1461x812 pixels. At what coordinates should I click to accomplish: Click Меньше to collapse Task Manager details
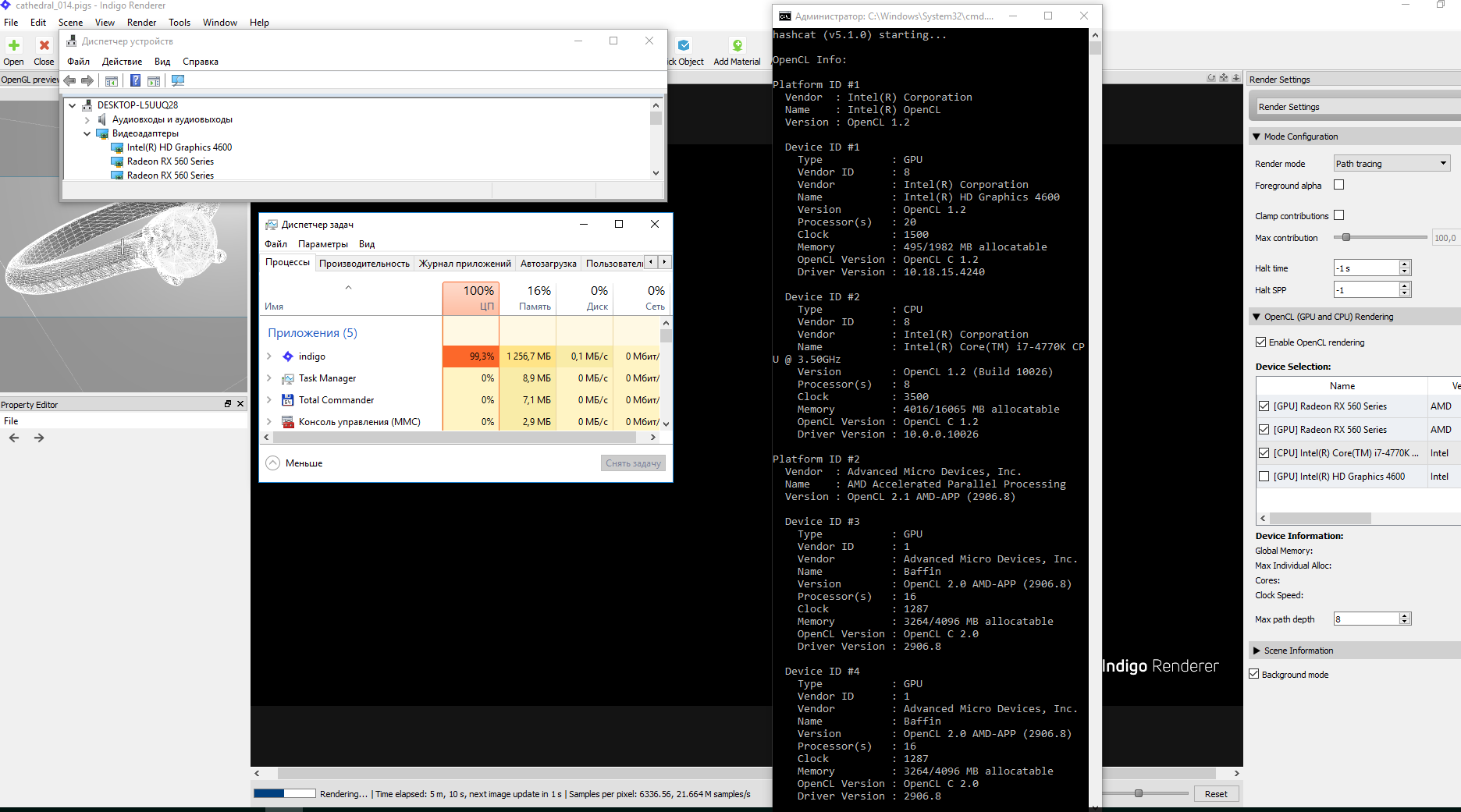(x=294, y=463)
